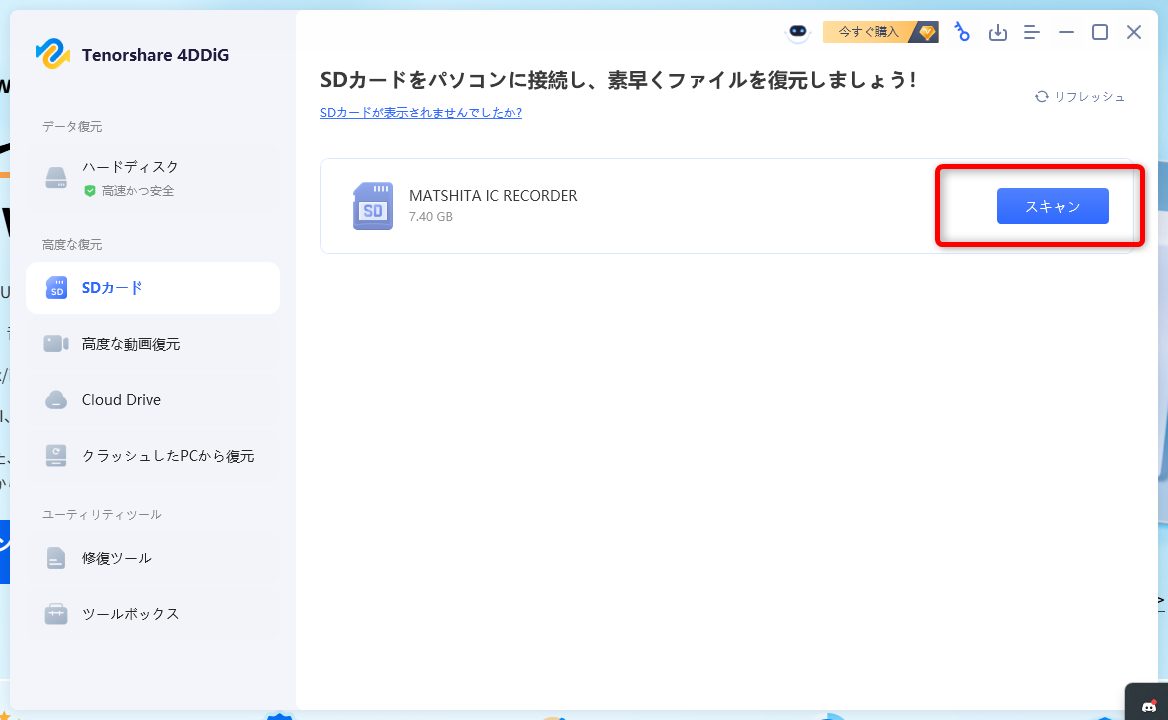1168x720 pixels.
Task: Open Cloud Drive recovery option
Action: [x=121, y=400]
